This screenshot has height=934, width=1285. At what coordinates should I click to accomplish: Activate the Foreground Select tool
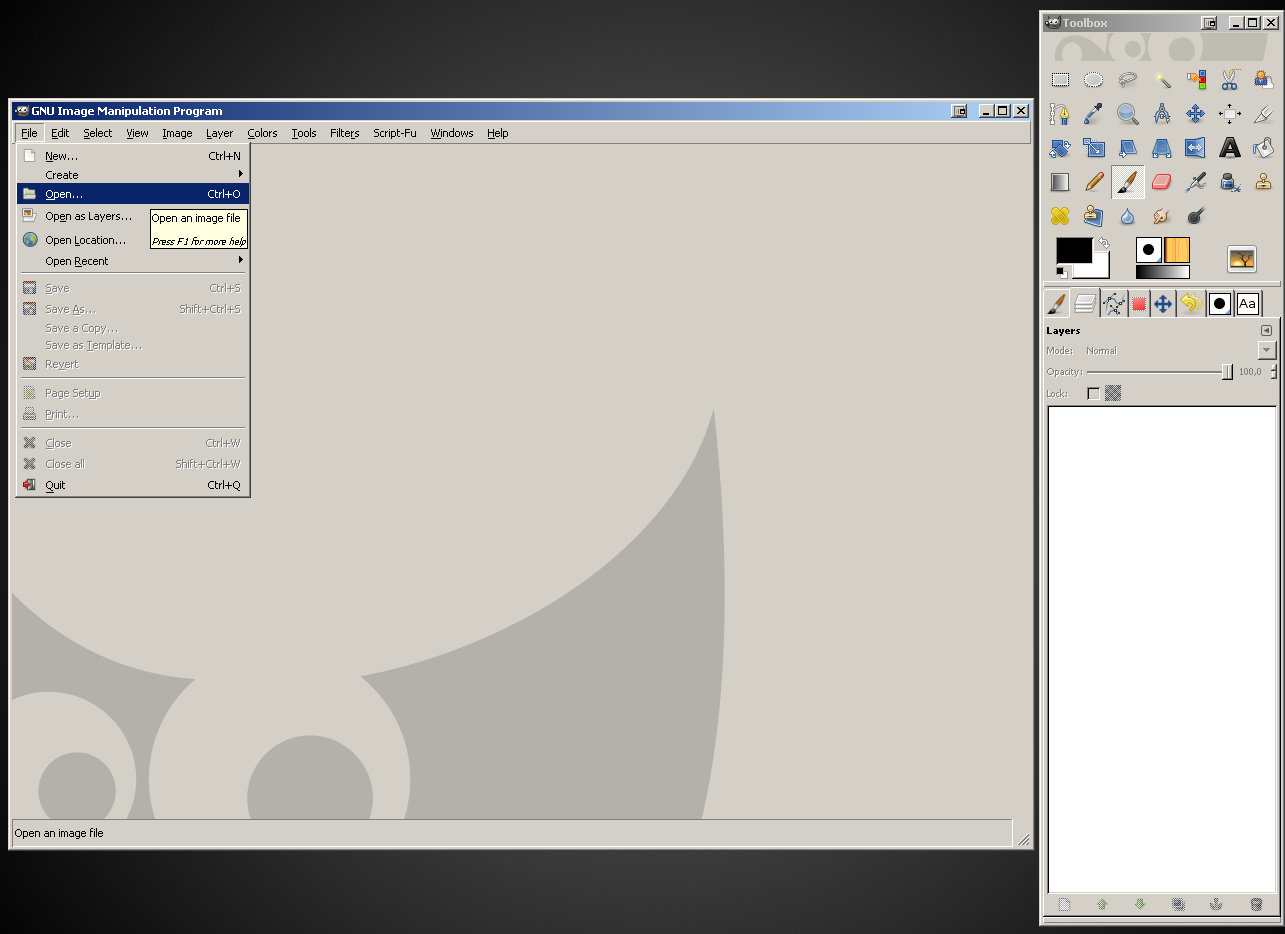point(1263,81)
